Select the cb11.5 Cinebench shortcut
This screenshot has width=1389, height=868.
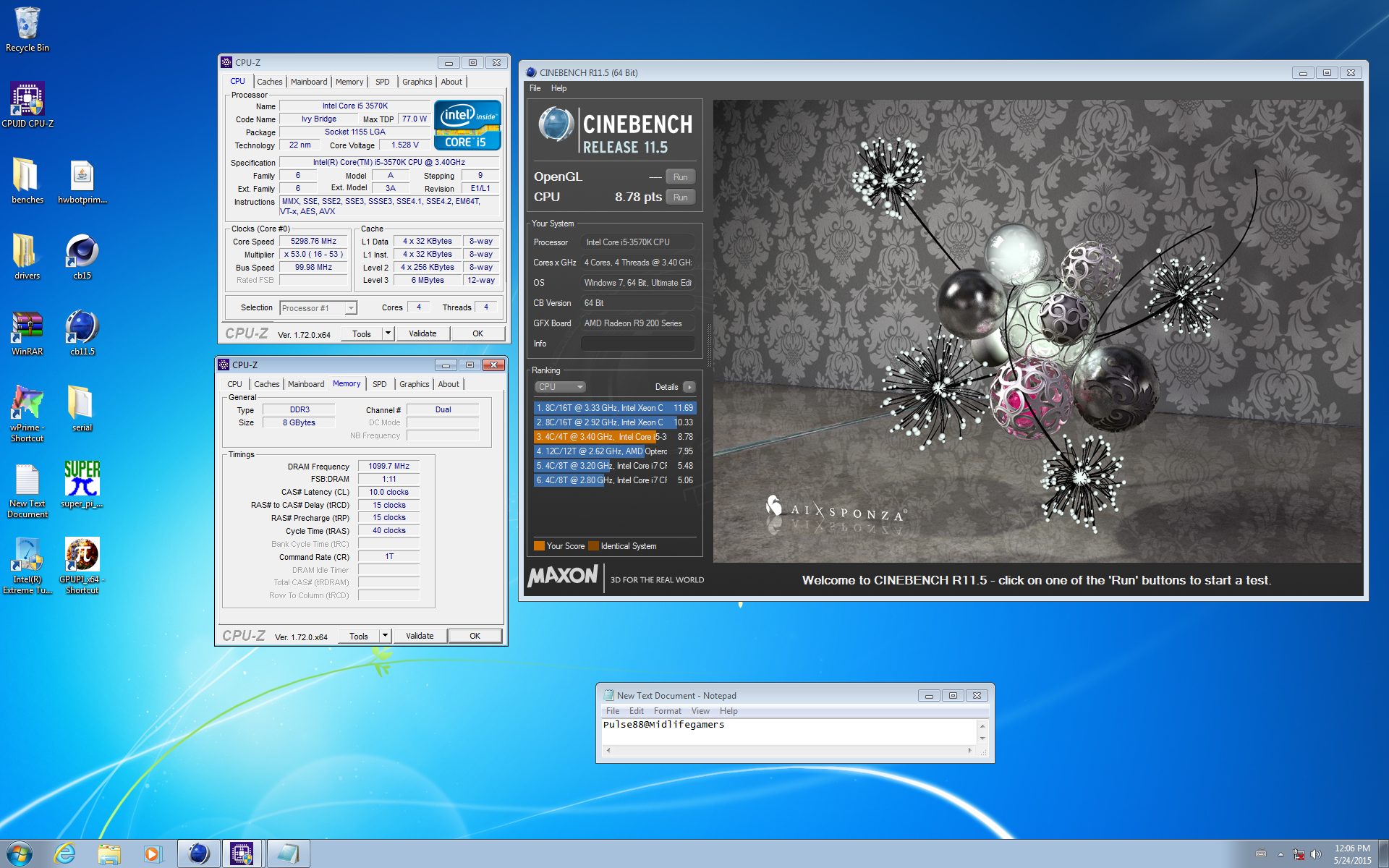[x=82, y=333]
